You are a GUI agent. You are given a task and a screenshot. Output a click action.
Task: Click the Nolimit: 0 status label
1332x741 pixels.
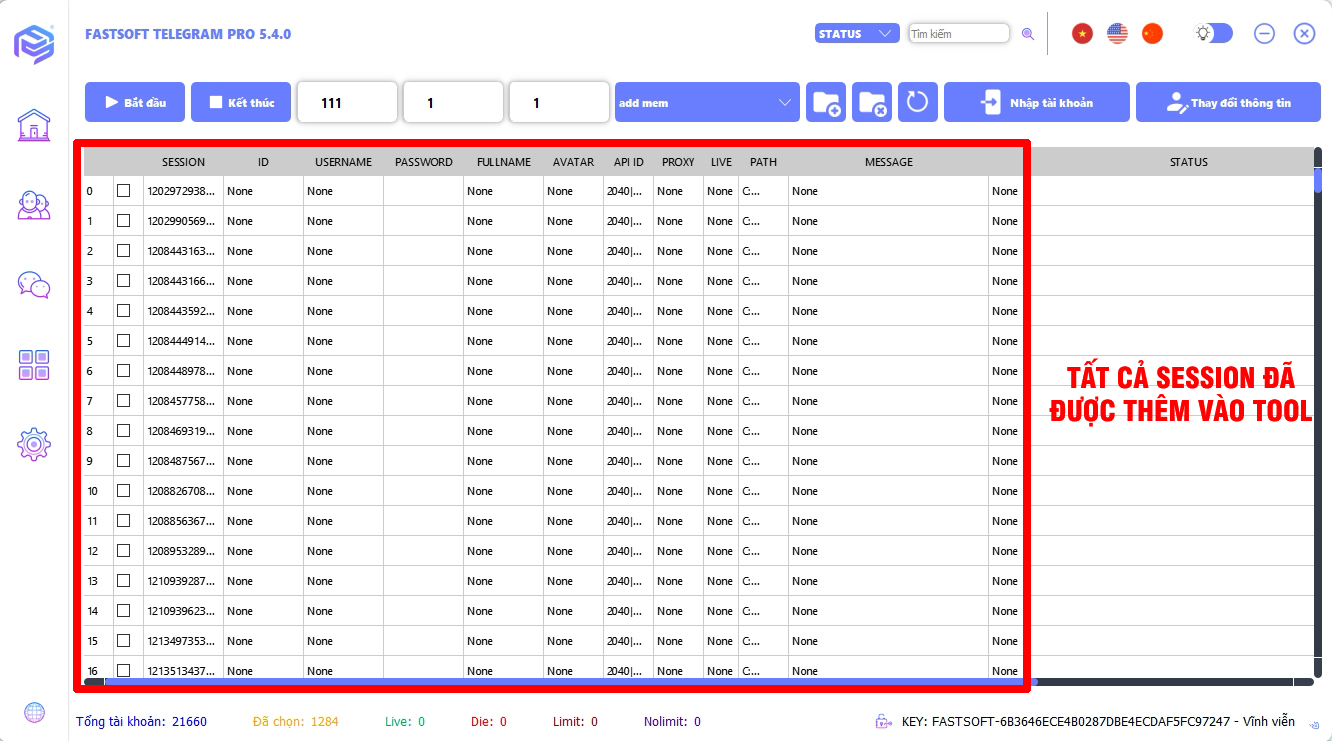point(672,721)
